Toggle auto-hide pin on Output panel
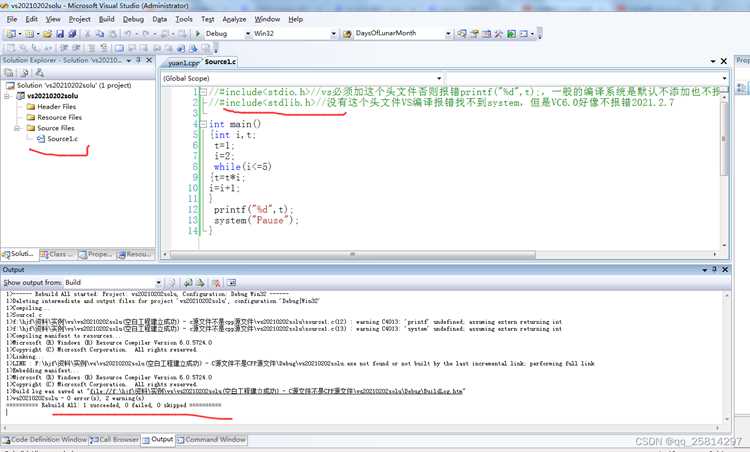 tap(715, 269)
